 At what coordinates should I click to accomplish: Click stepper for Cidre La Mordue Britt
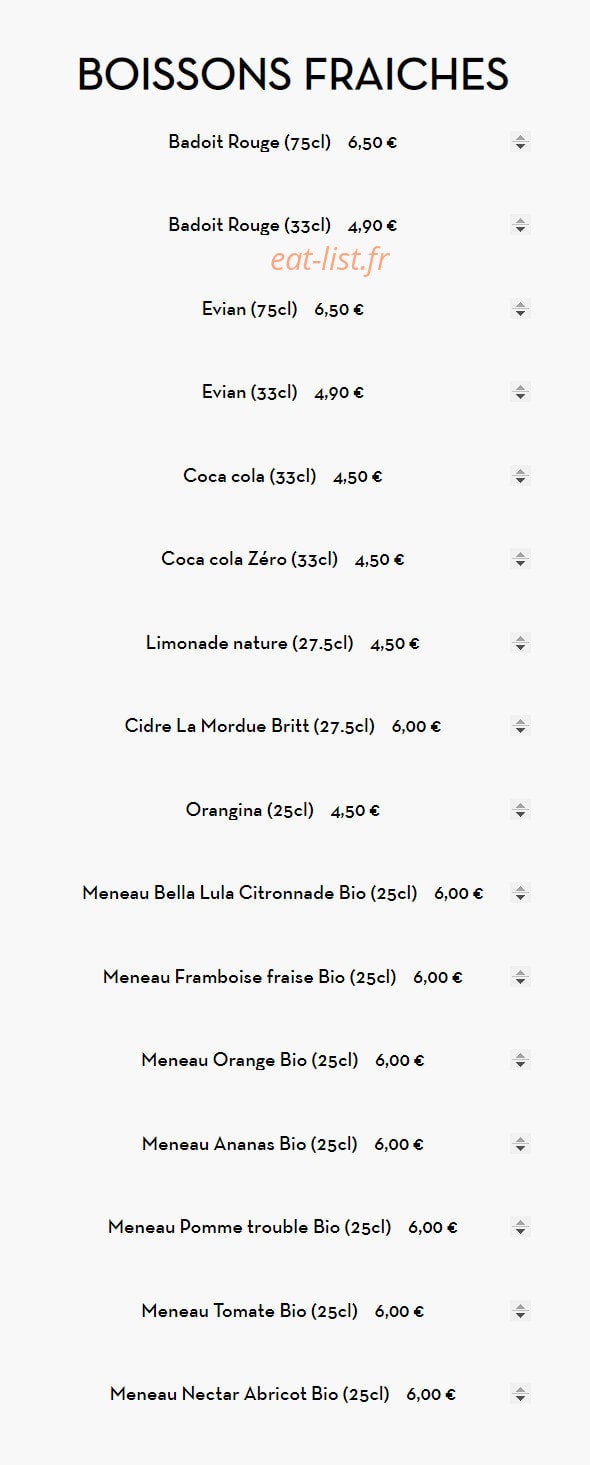pos(520,726)
